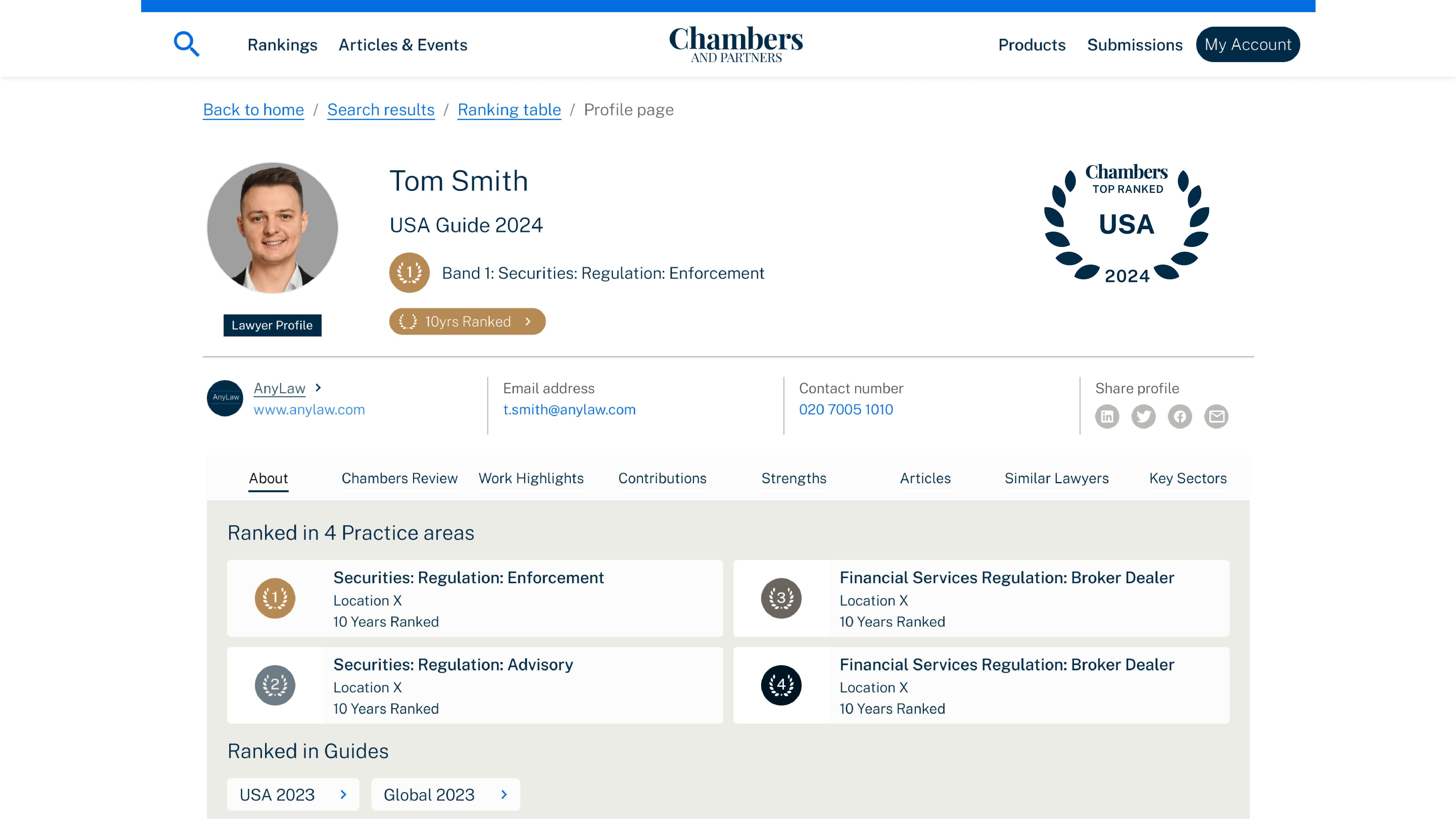Viewport: 1456px width, 819px height.
Task: Switch to the About tab
Action: click(x=268, y=478)
